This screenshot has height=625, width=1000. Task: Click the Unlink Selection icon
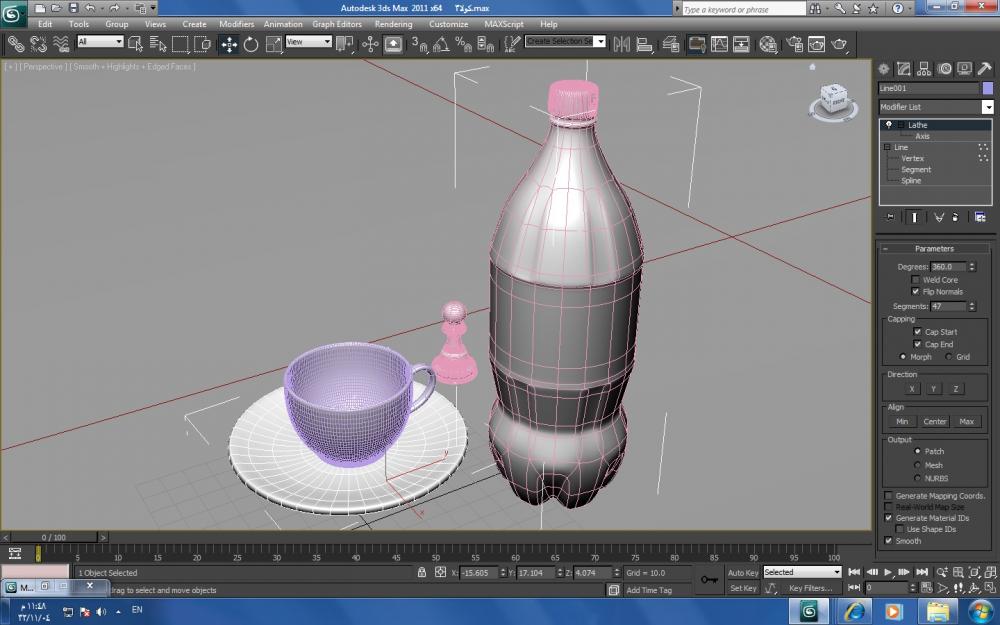pyautogui.click(x=38, y=43)
